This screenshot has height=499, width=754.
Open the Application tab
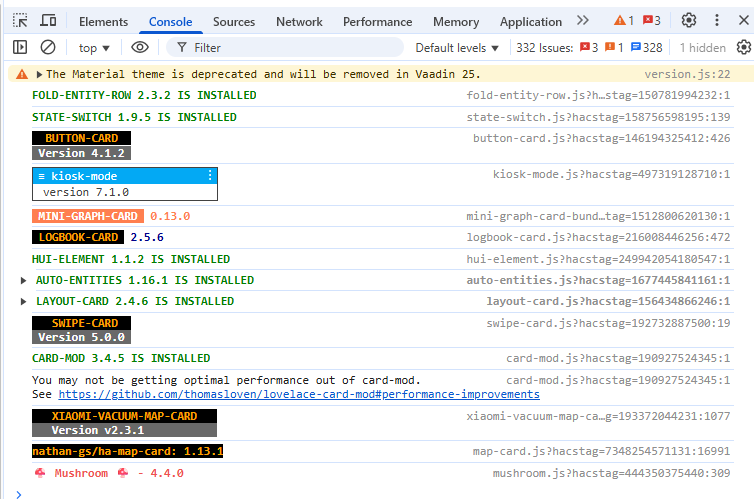pos(530,22)
